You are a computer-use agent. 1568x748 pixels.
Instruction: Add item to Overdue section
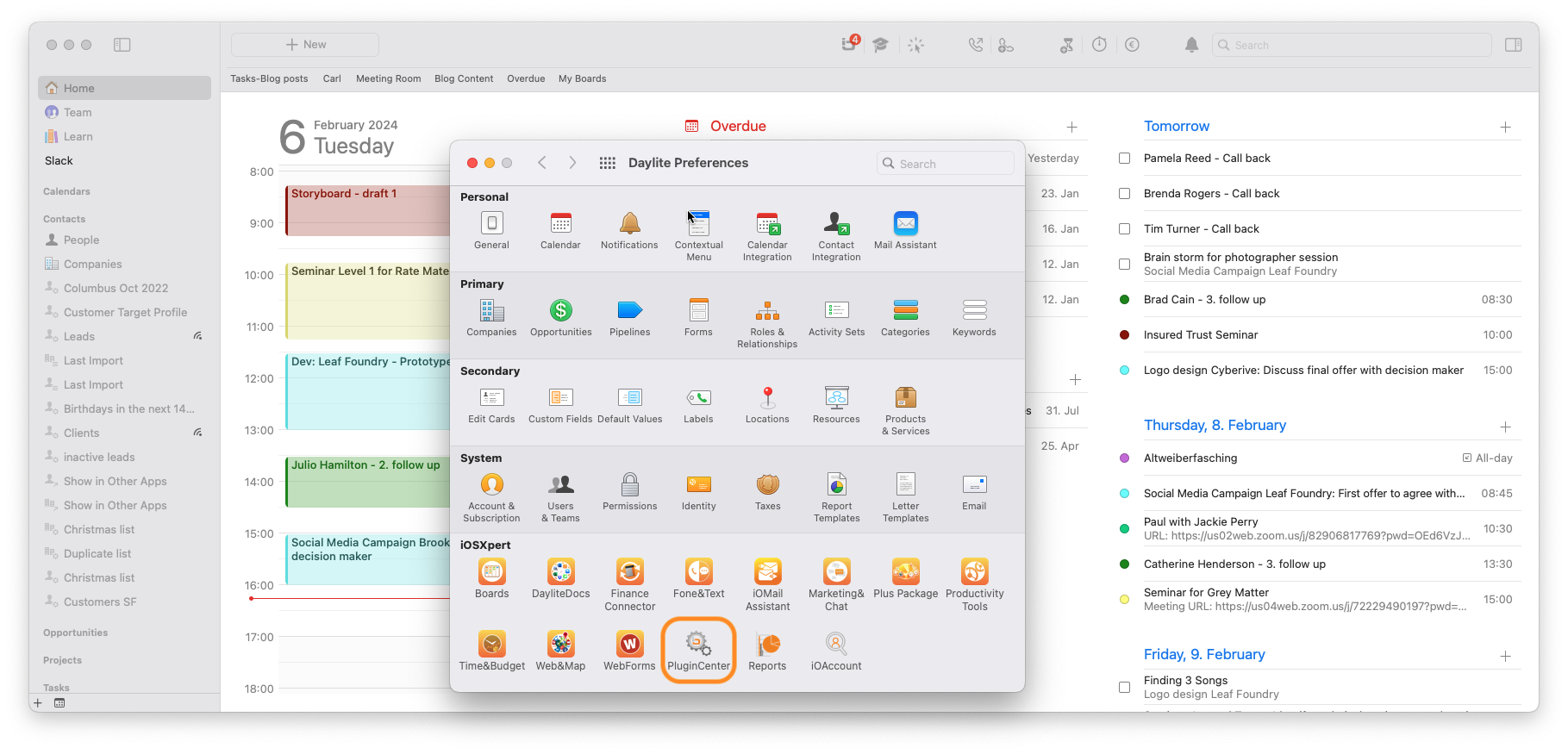tap(1071, 127)
